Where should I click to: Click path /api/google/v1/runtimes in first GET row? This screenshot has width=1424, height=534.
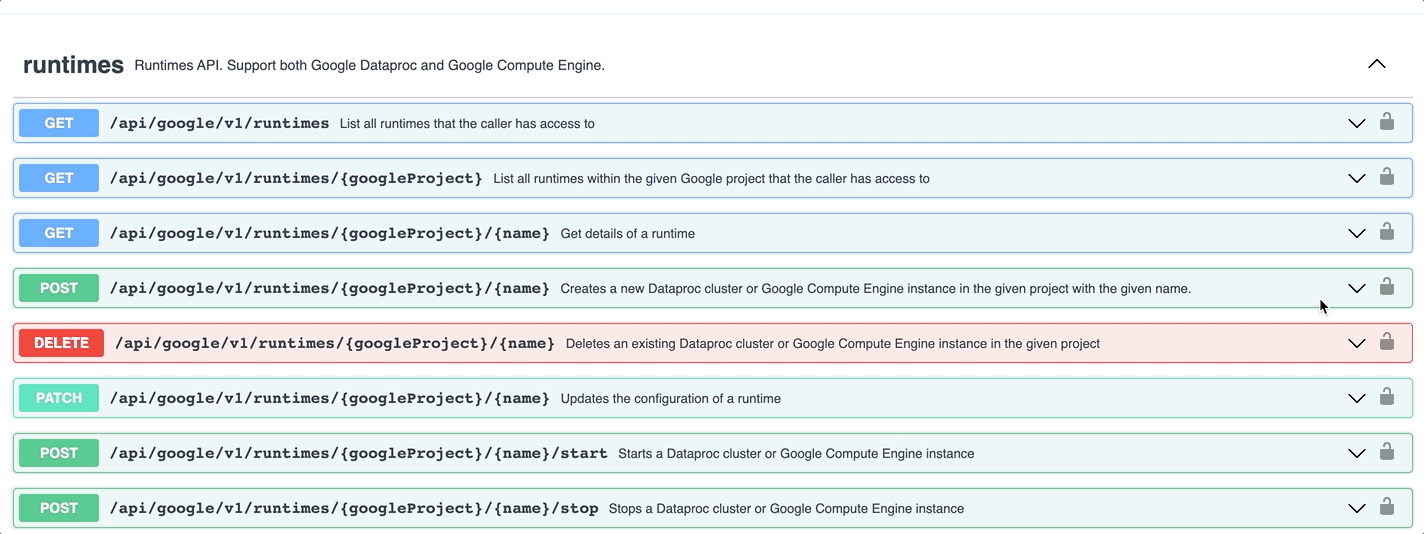[x=219, y=123]
